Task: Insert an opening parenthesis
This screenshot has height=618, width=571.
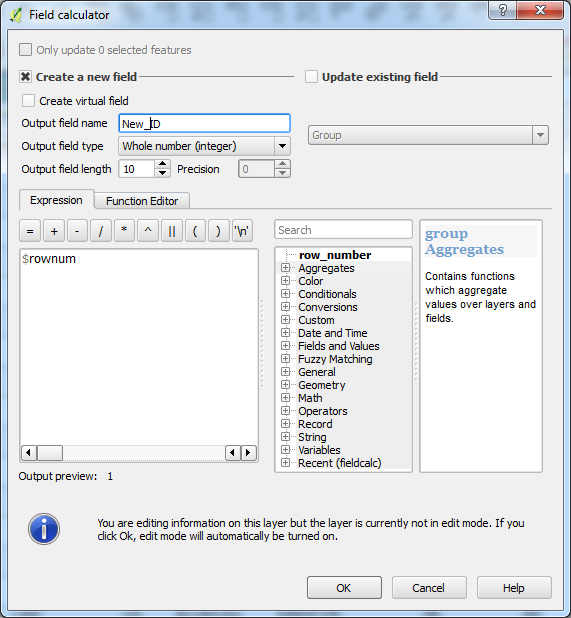Action: click(x=195, y=231)
